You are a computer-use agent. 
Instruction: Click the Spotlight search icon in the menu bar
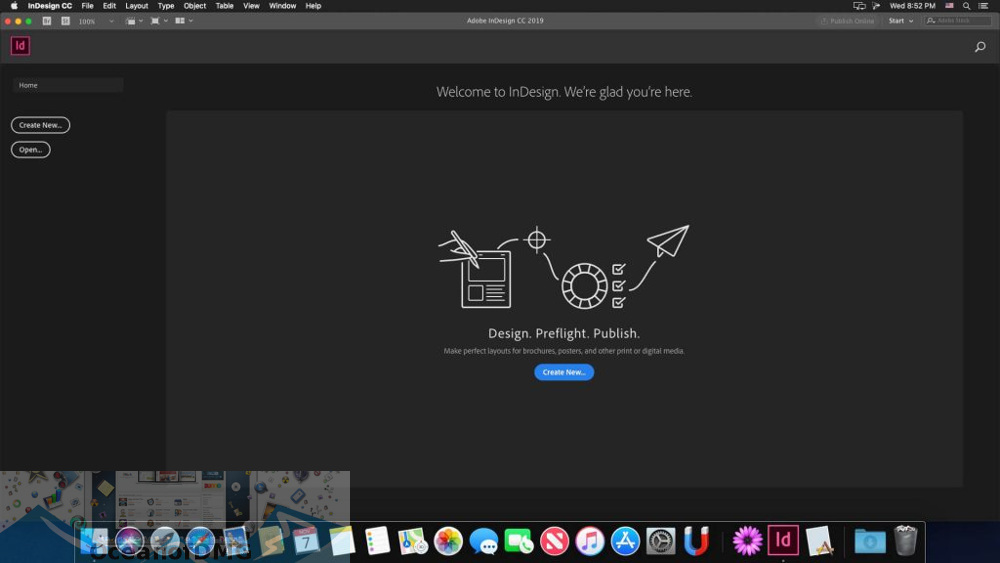tap(967, 6)
